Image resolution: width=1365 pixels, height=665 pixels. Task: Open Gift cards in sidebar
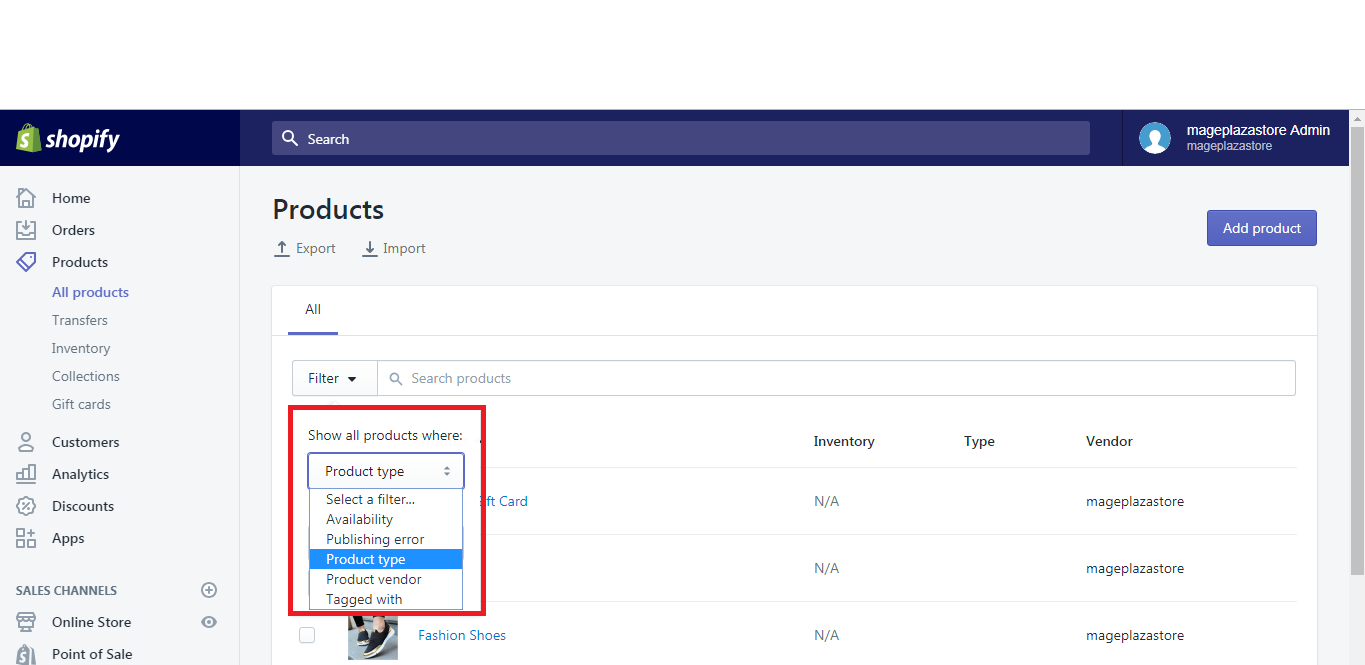click(81, 404)
